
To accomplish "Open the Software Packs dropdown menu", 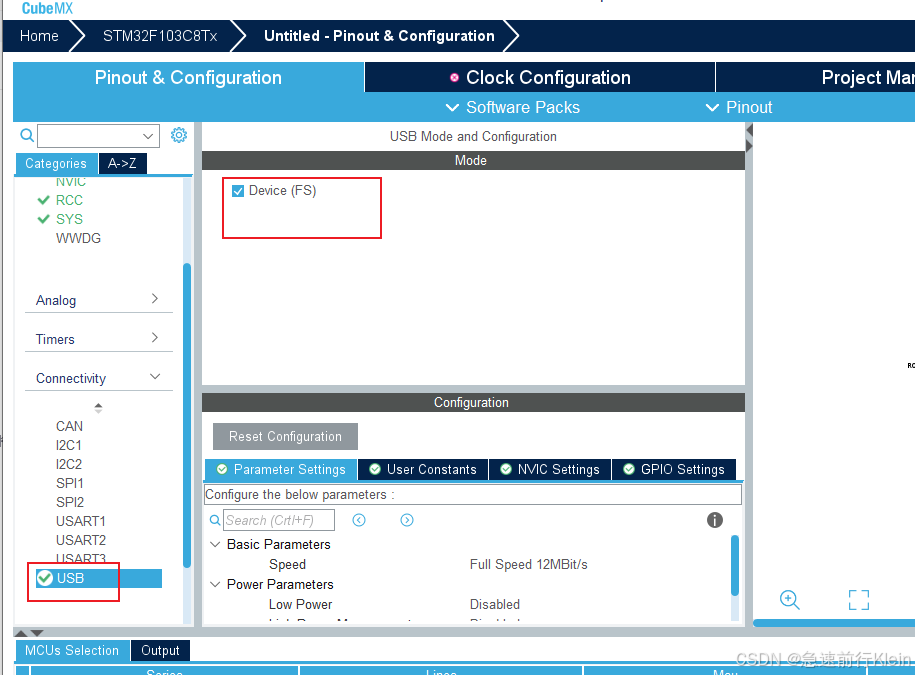I will (512, 107).
